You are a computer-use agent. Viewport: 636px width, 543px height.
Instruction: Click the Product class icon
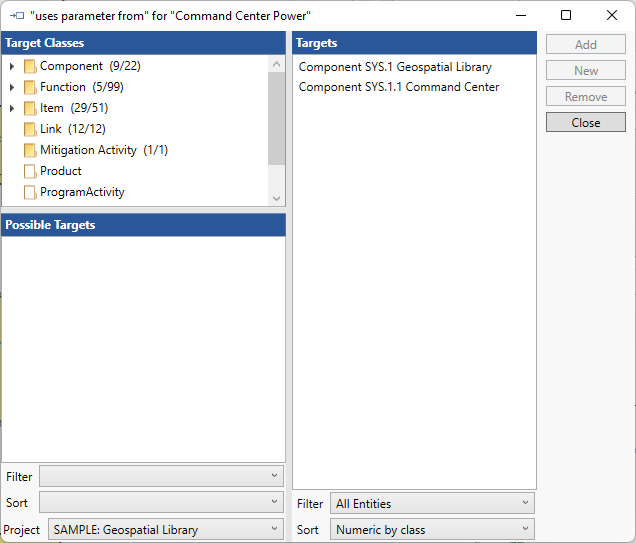tap(30, 171)
